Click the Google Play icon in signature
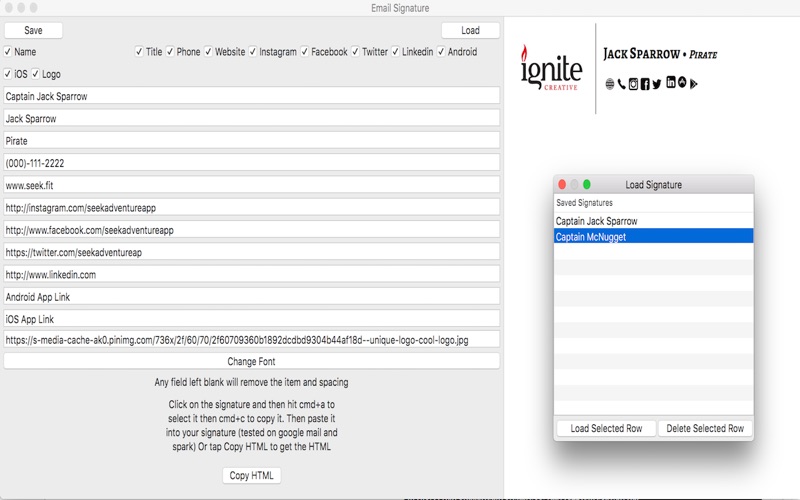This screenshot has height=500, width=800. point(693,84)
